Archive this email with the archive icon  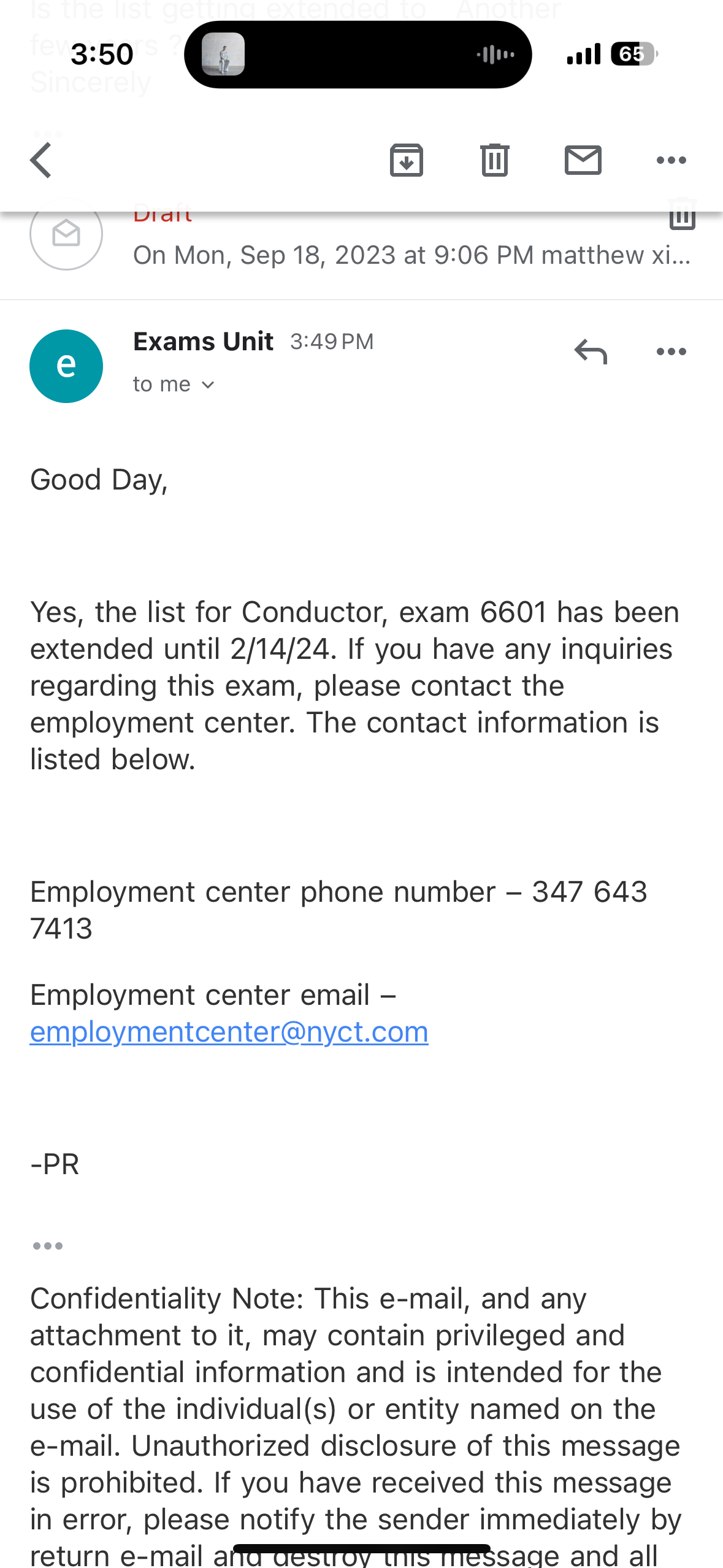pyautogui.click(x=407, y=161)
